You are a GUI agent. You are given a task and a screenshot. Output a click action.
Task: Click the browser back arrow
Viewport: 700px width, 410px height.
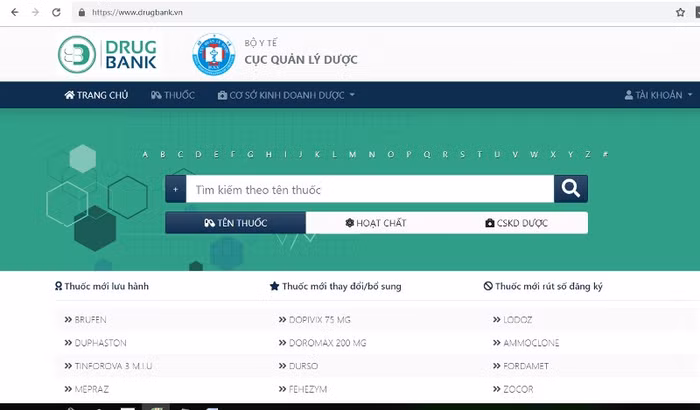[15, 12]
